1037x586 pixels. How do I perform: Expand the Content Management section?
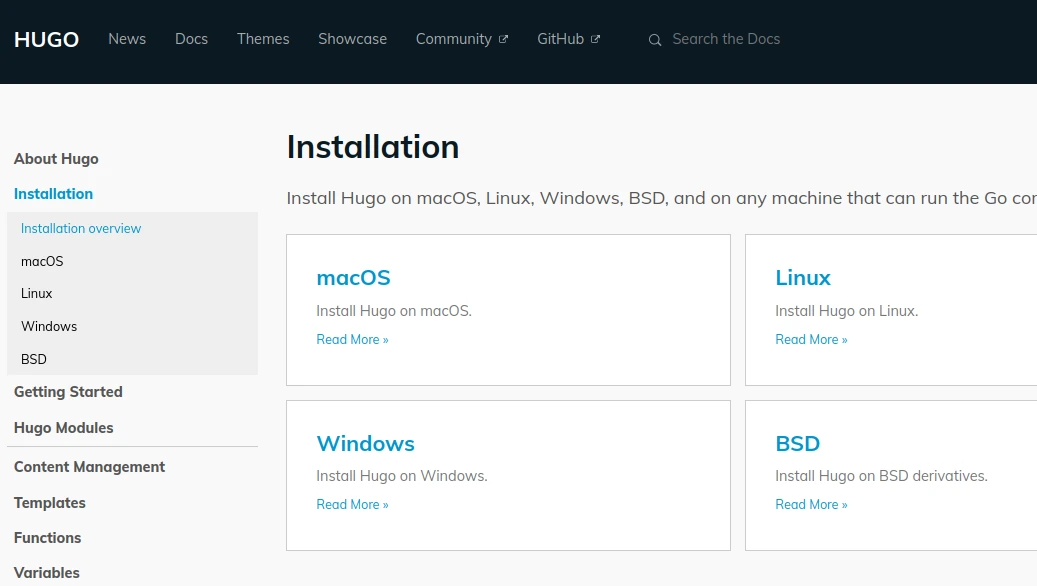[x=89, y=467]
